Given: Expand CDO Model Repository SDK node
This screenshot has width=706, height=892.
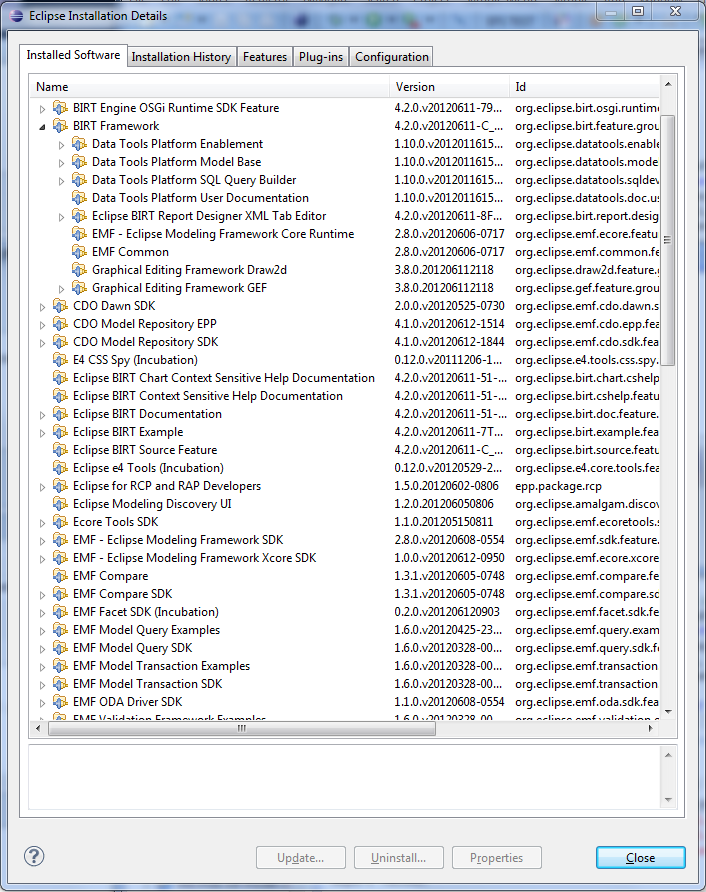Looking at the screenshot, I should point(42,343).
